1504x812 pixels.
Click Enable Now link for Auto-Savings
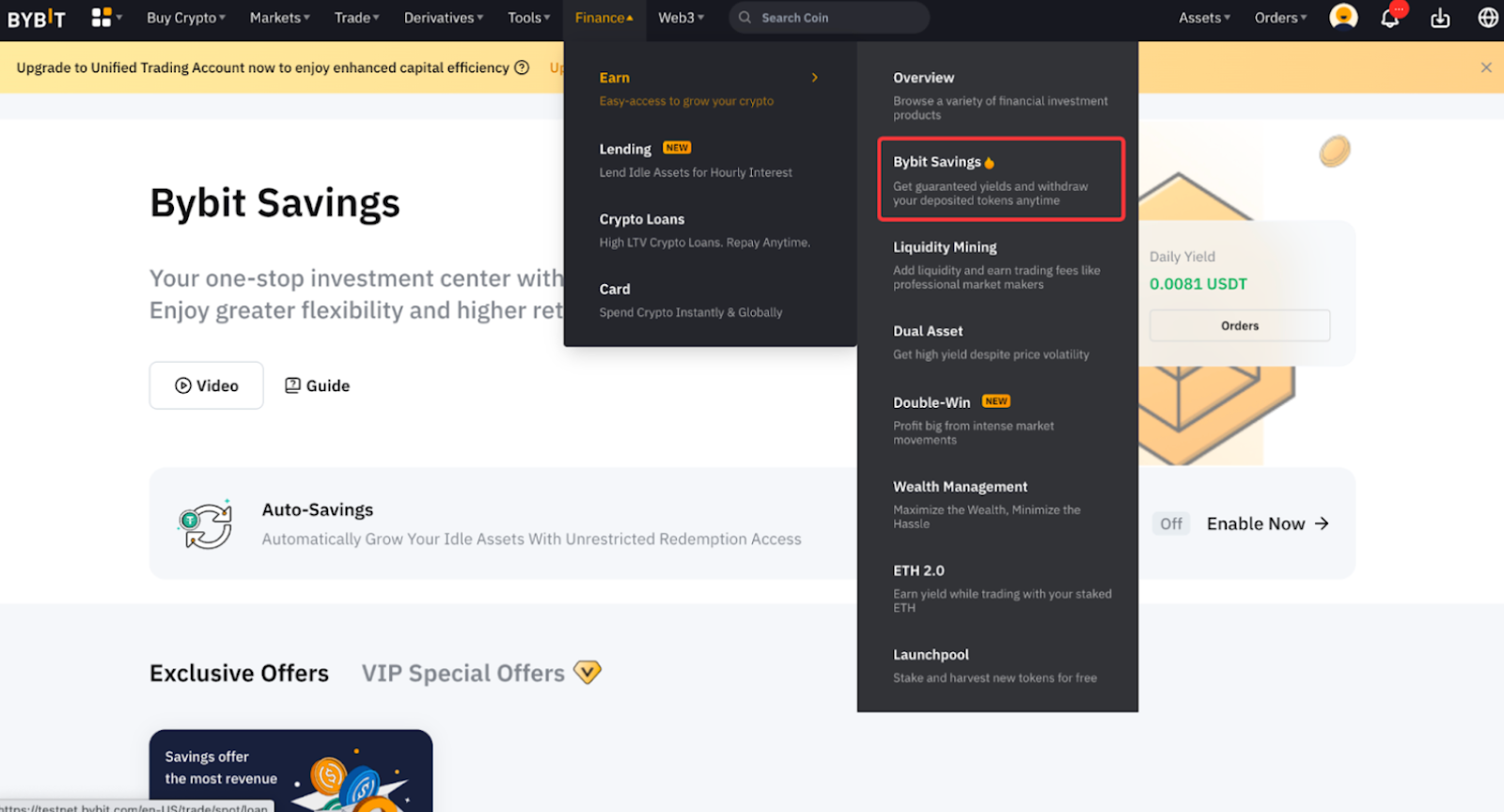(x=1268, y=523)
